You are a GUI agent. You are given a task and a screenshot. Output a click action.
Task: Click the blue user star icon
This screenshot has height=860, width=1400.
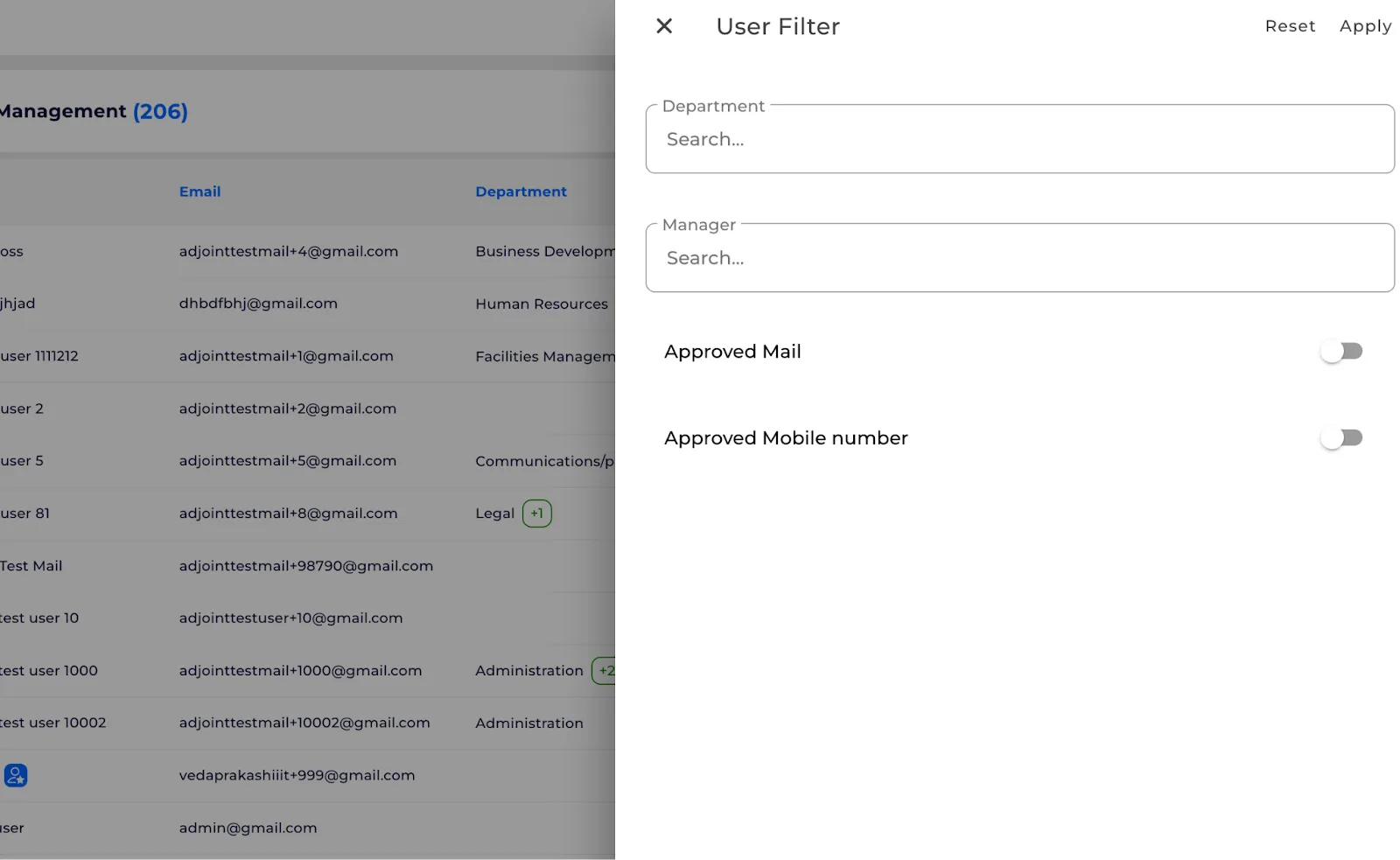[16, 775]
